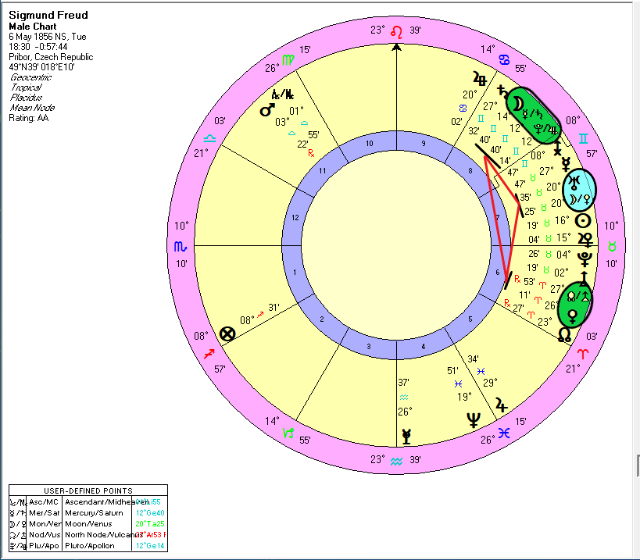
Task: Click the "USER-DEFINED POINTS" table header
Action: [88, 491]
